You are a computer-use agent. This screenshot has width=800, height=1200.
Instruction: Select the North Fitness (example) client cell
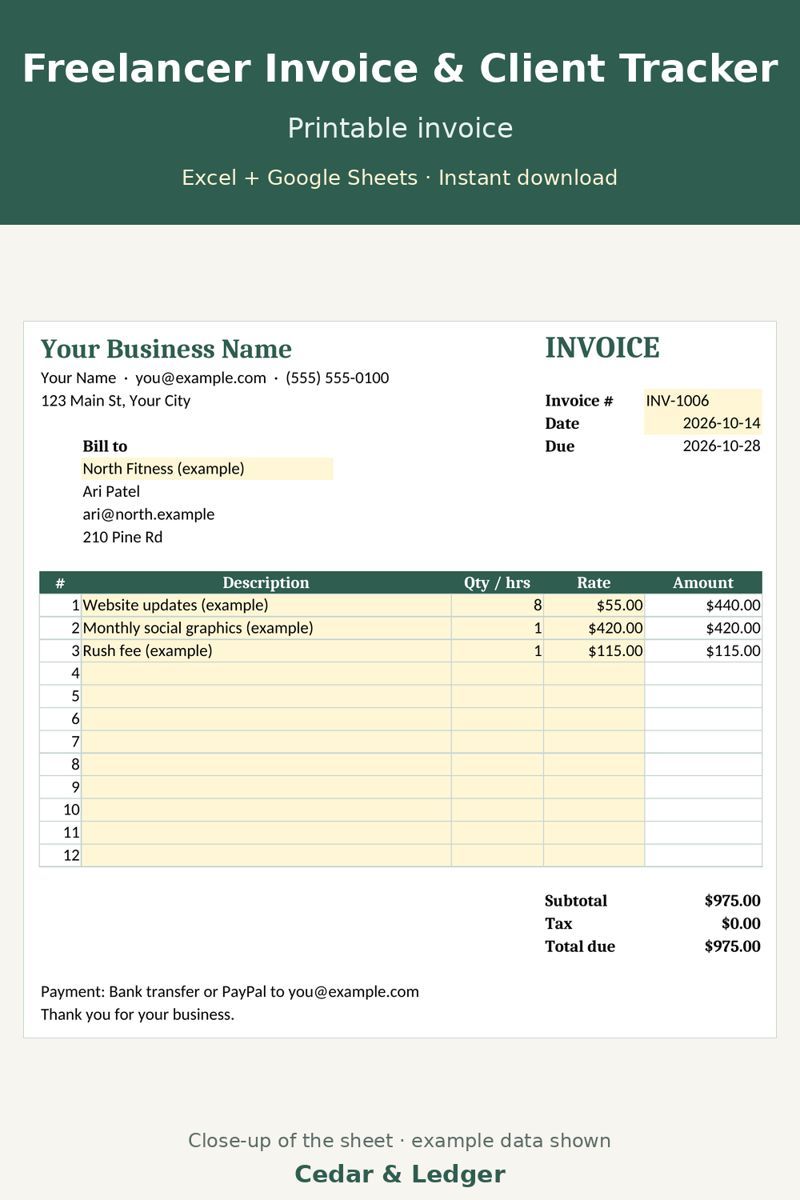point(207,468)
